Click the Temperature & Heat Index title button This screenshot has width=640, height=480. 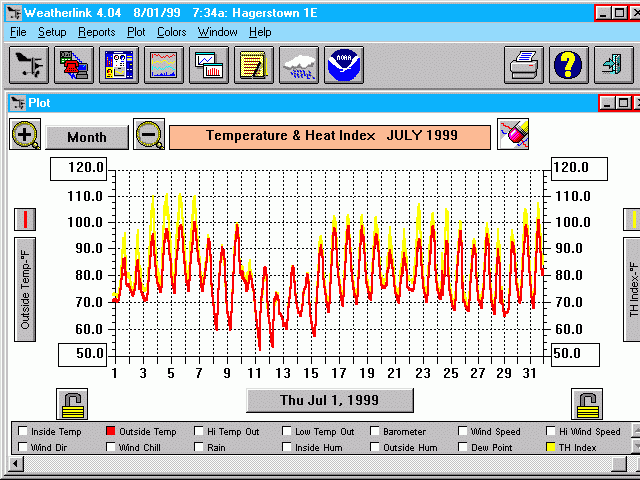point(330,137)
